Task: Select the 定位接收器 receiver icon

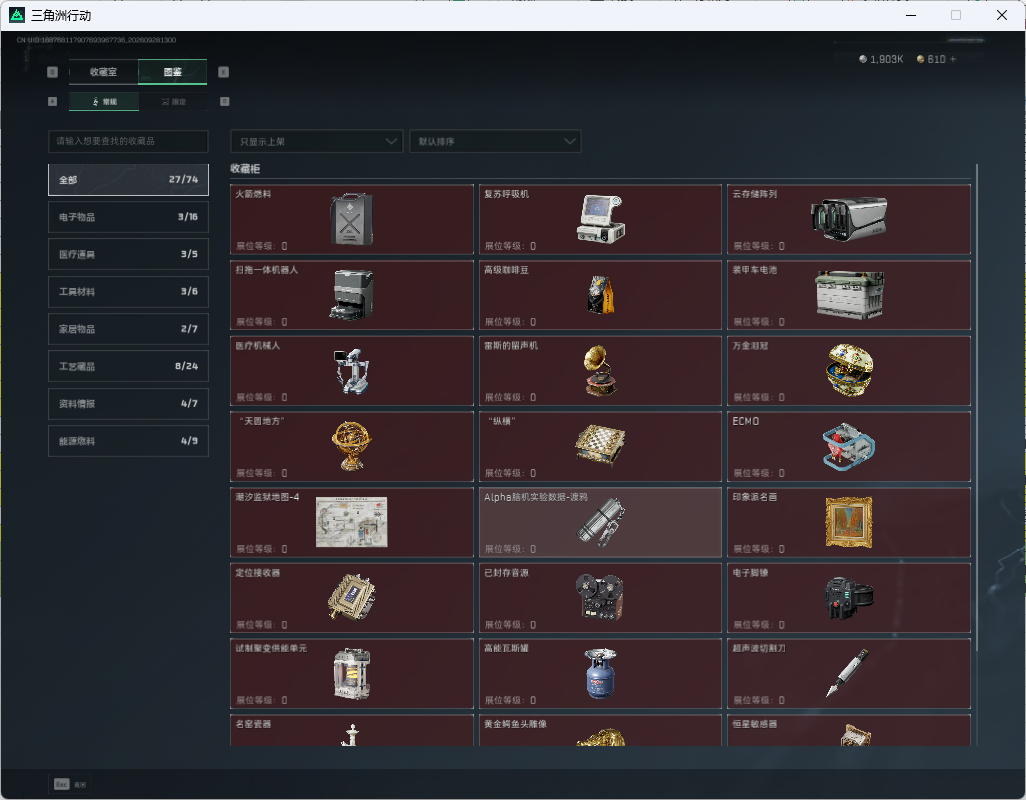Action: click(x=351, y=597)
